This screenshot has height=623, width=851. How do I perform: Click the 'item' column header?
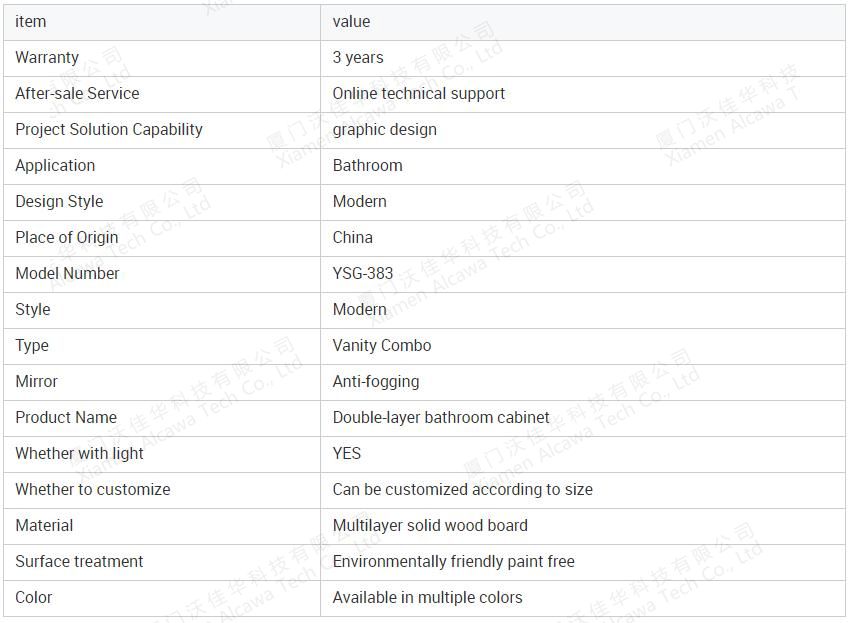[30, 22]
